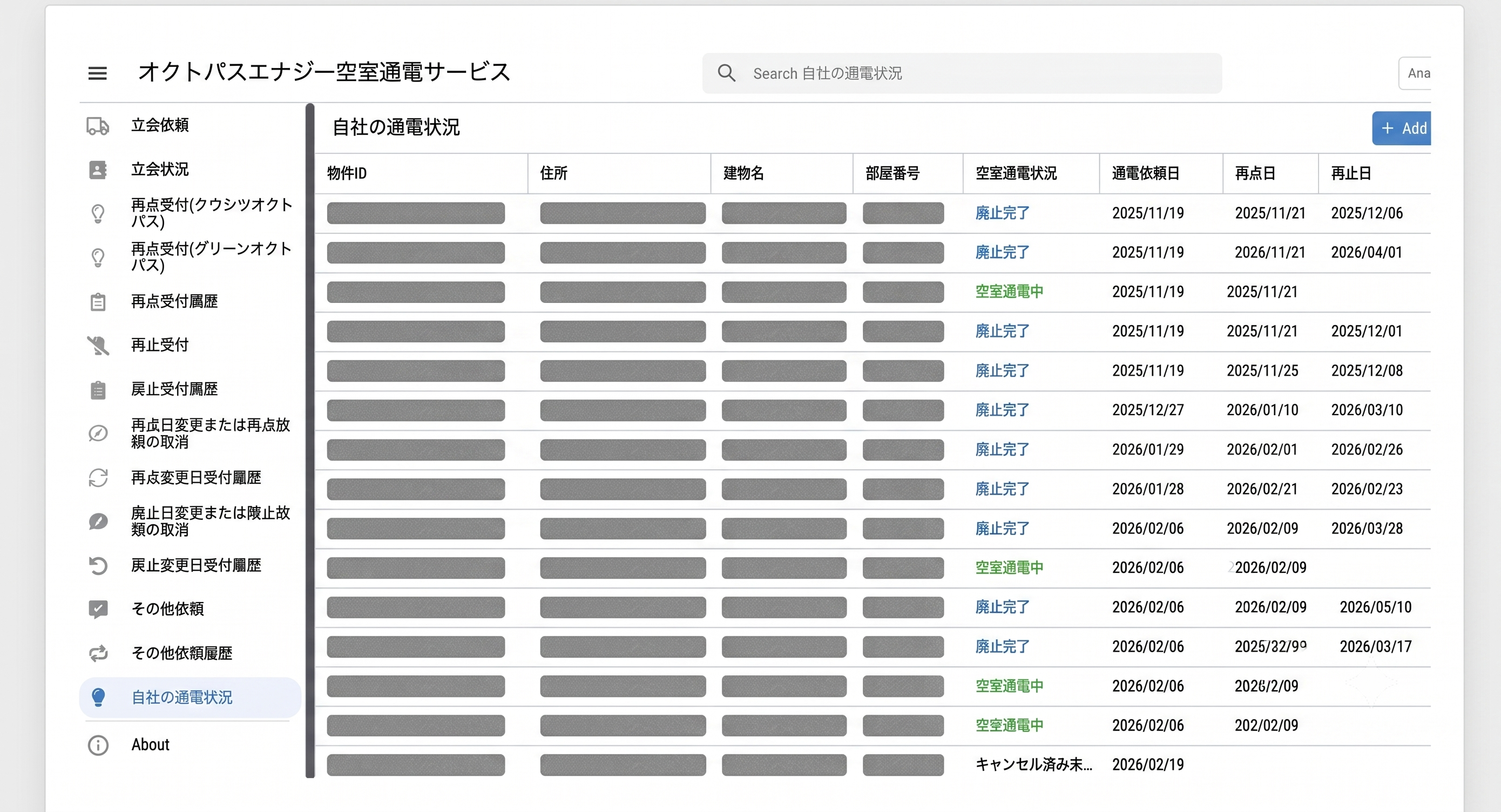The width and height of the screenshot is (1501, 812).
Task: Click the refresh arrows icon beside 再点変更日受付履歴
Action: (98, 478)
